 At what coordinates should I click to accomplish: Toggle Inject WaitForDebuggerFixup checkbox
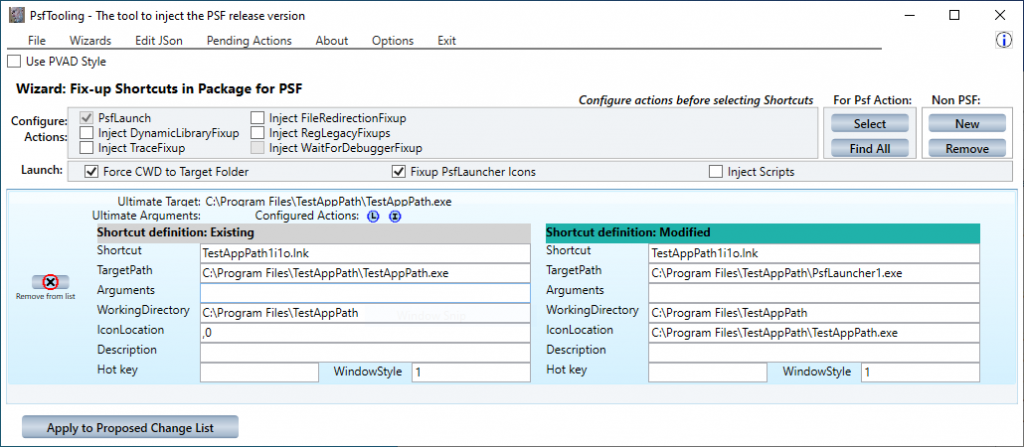tap(257, 148)
